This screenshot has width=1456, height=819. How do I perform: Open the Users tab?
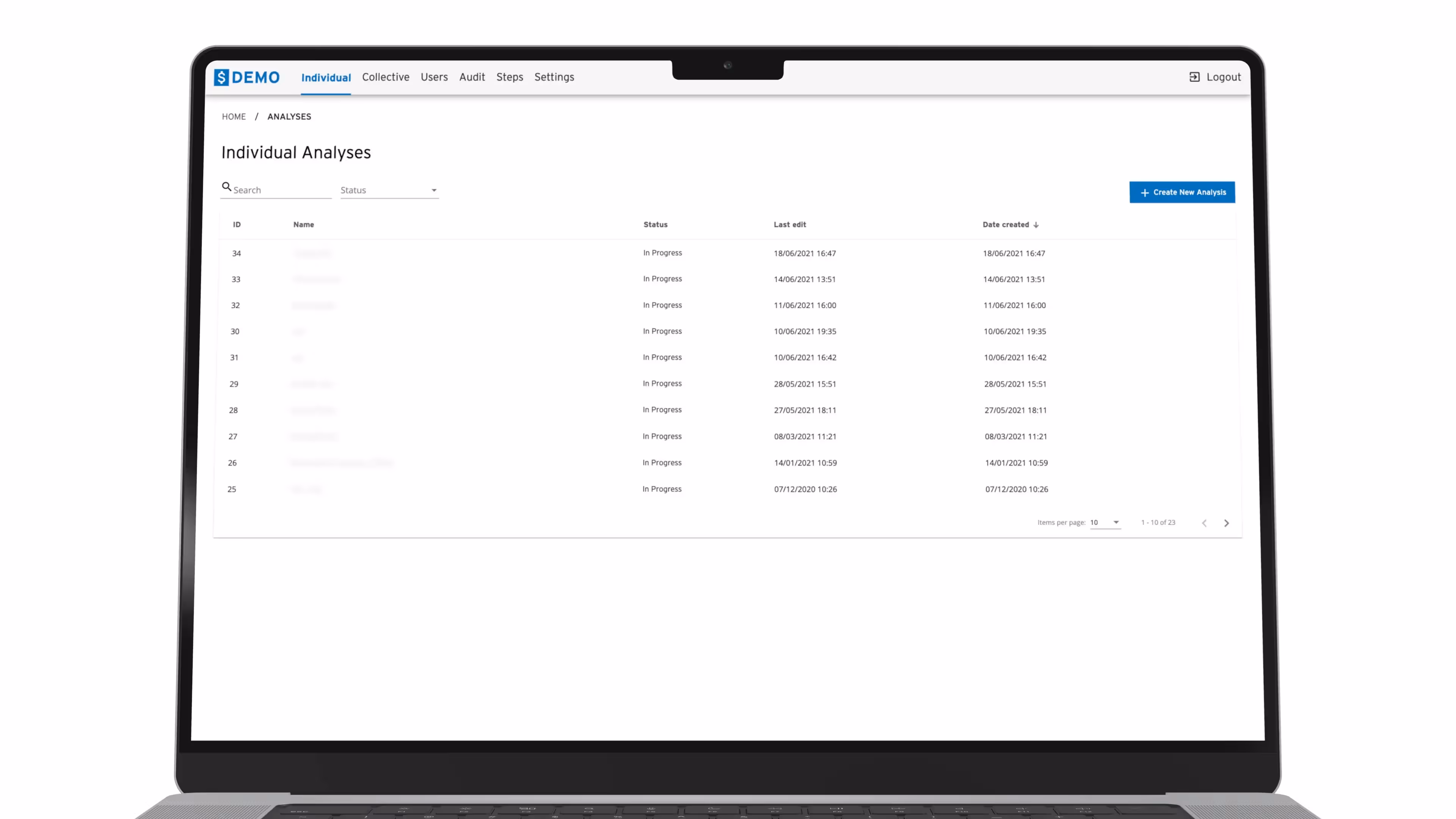point(433,77)
